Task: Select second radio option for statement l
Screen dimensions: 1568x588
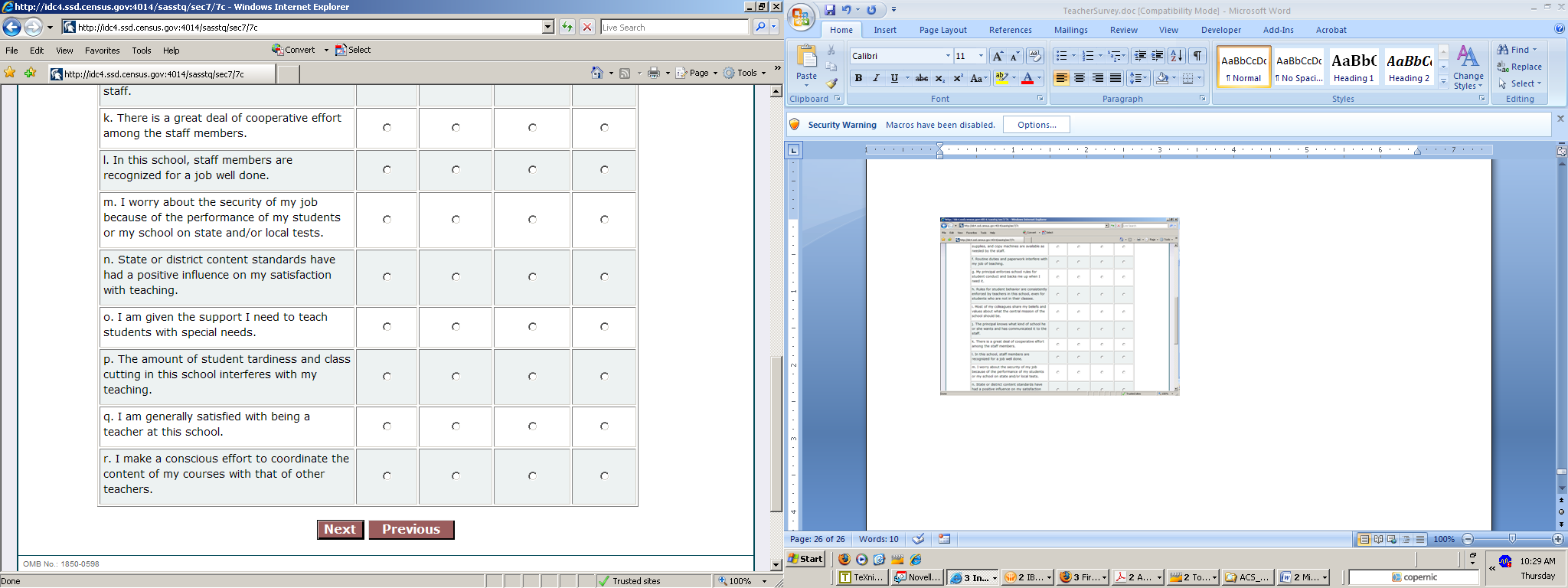Action: (x=456, y=170)
